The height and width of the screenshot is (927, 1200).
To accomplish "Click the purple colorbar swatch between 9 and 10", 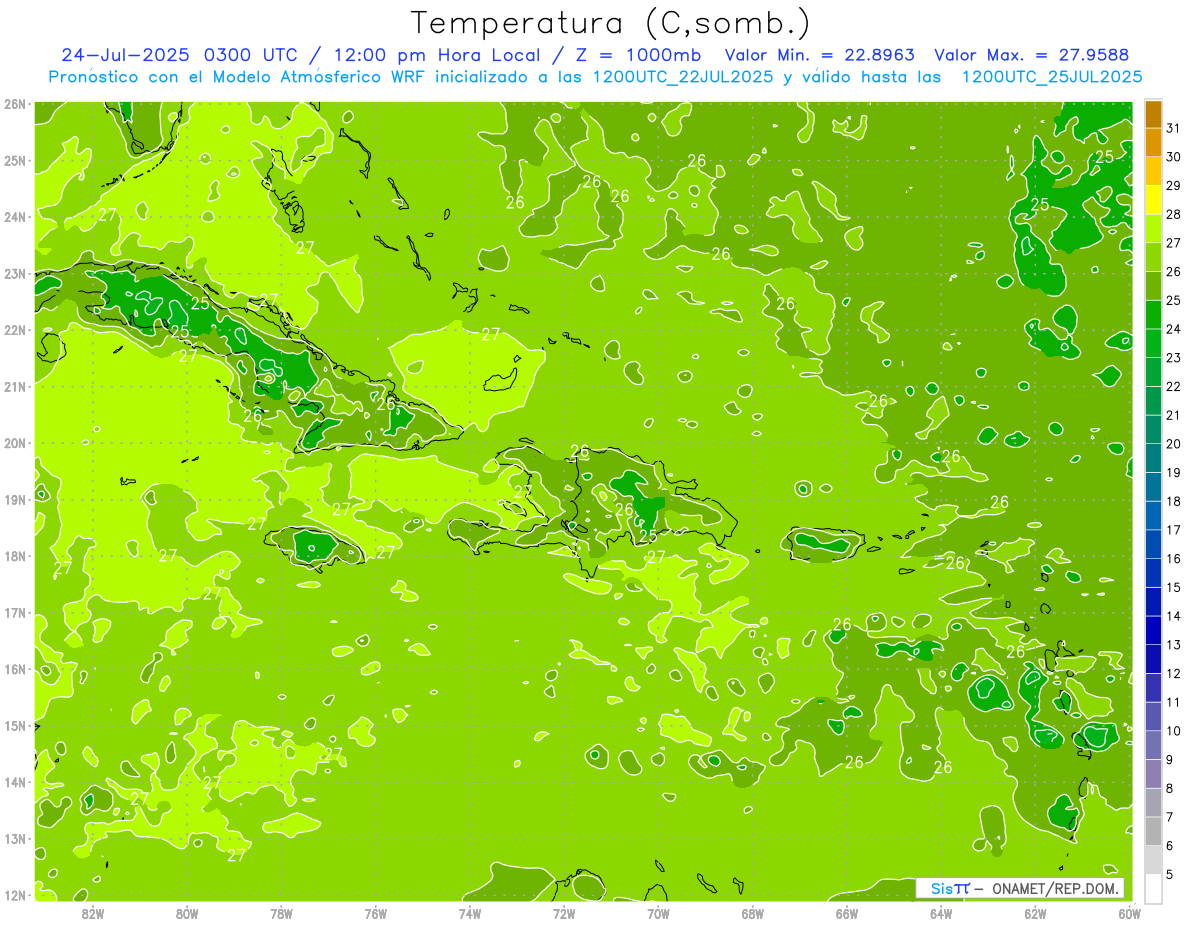I will (1153, 745).
